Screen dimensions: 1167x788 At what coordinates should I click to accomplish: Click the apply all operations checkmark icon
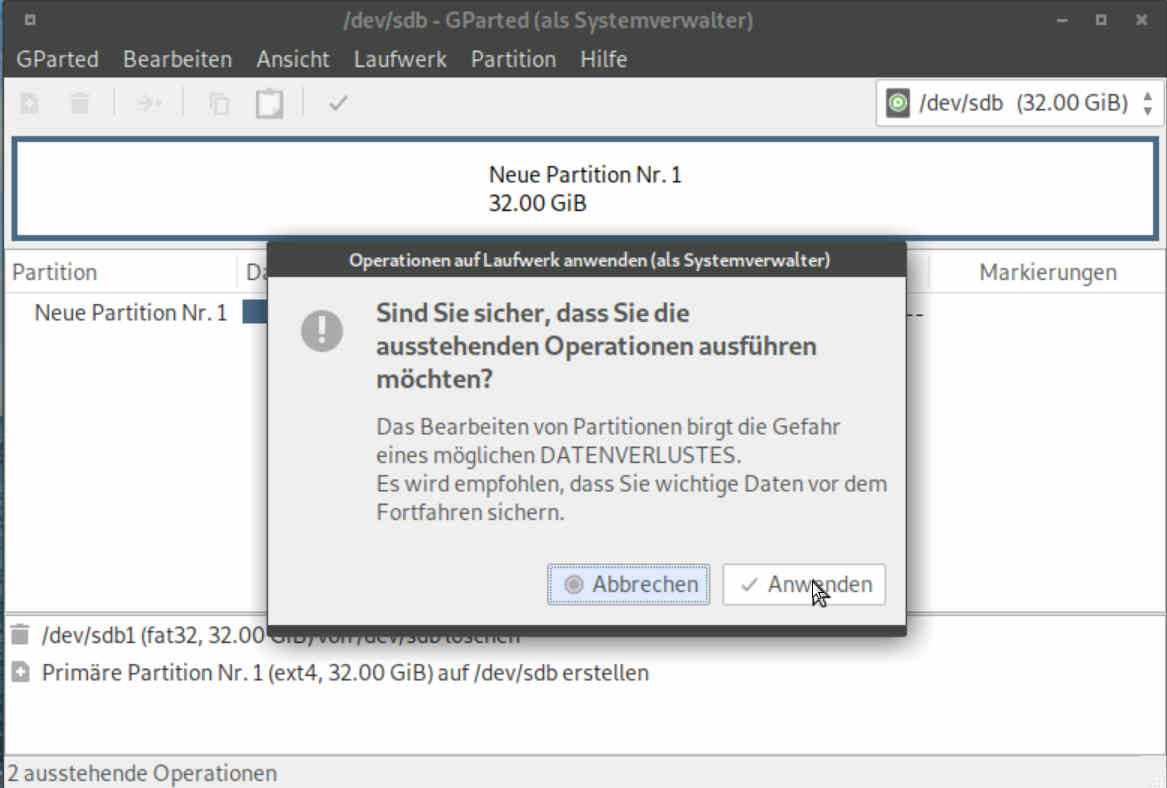tap(338, 103)
